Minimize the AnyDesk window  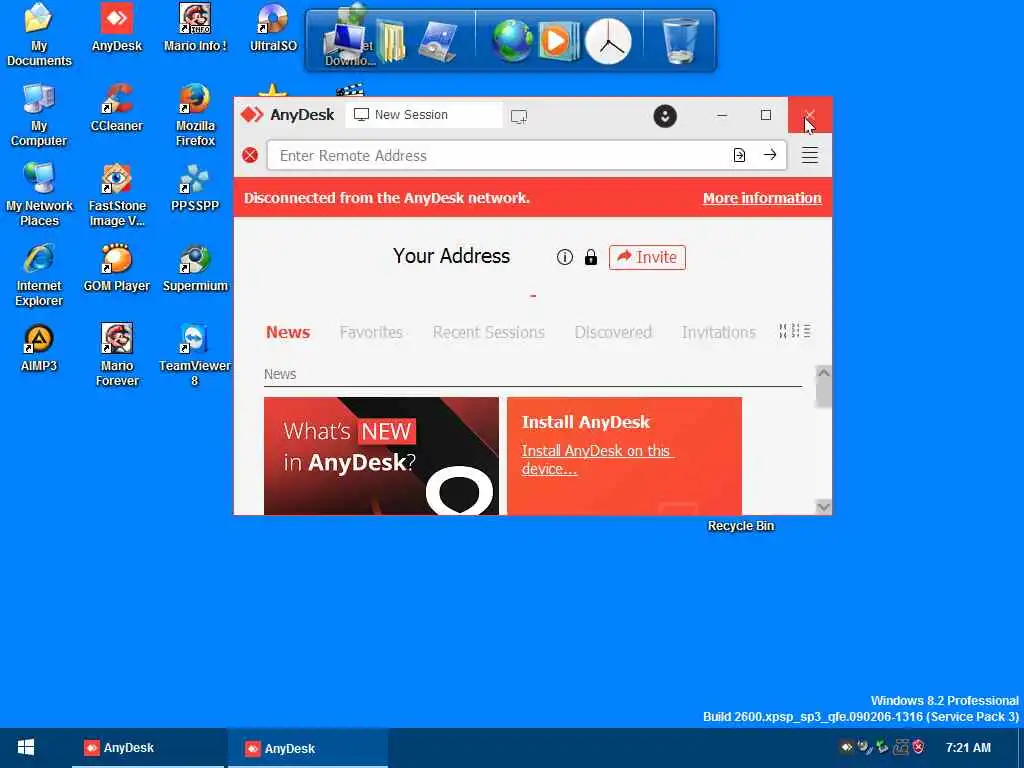click(722, 115)
